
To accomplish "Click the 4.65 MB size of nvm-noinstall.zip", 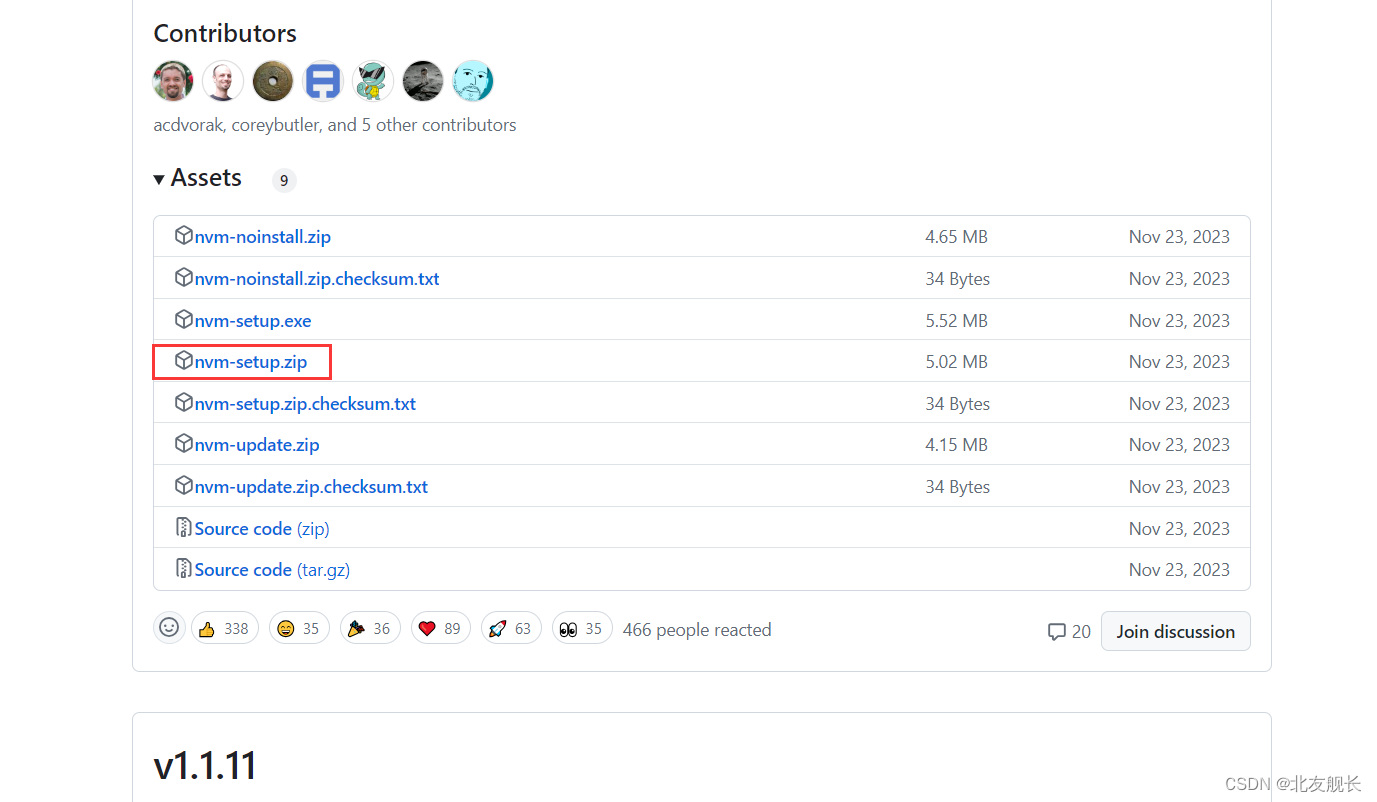I will [956, 237].
